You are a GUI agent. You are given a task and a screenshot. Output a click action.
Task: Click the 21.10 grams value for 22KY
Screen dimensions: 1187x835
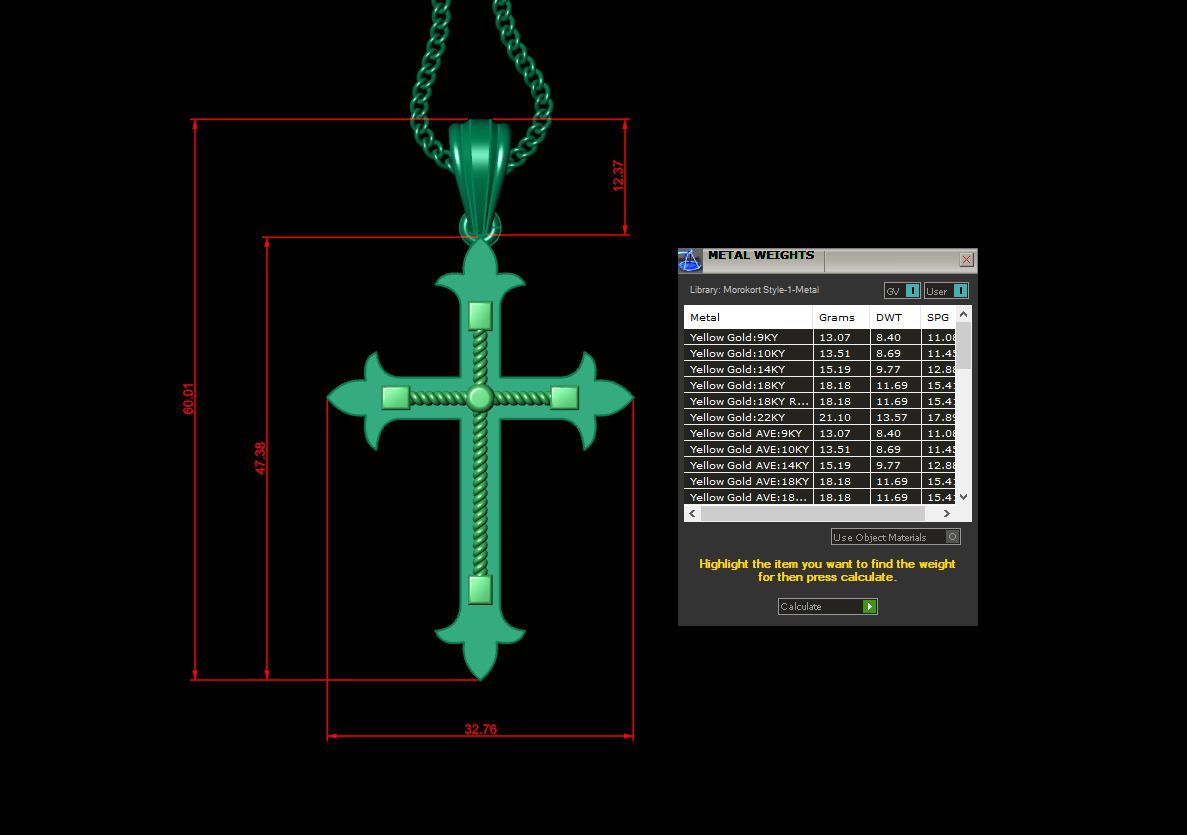click(835, 417)
